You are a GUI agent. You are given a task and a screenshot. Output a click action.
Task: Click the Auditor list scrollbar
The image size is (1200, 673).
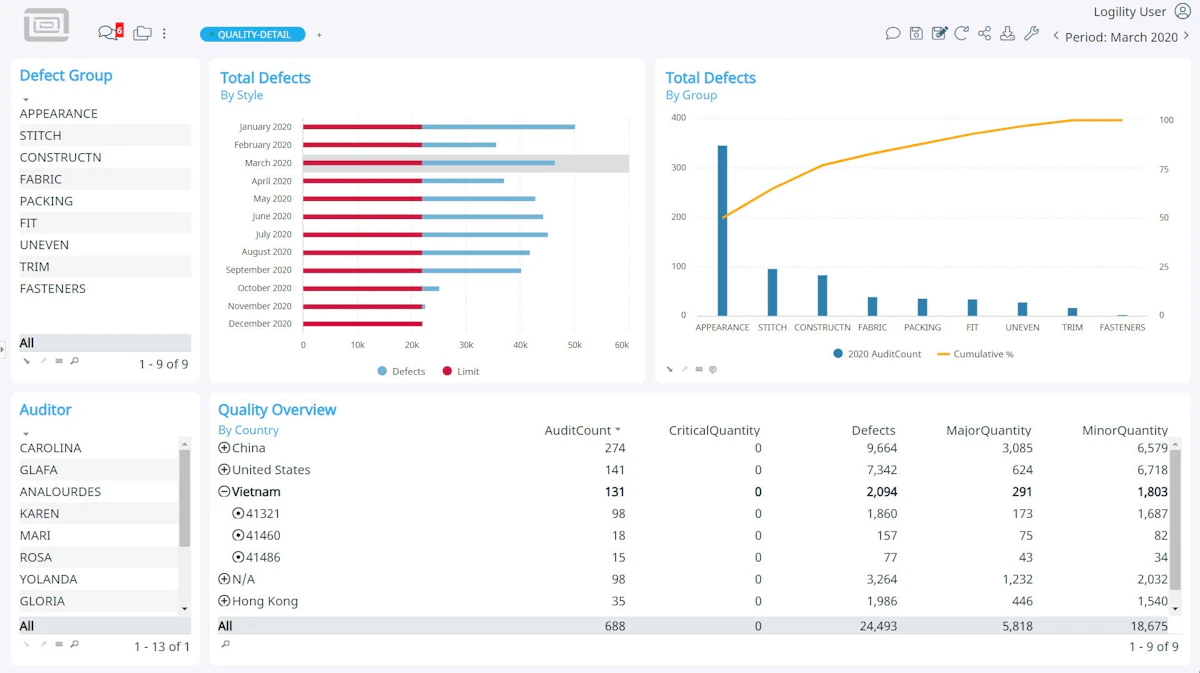pyautogui.click(x=184, y=497)
